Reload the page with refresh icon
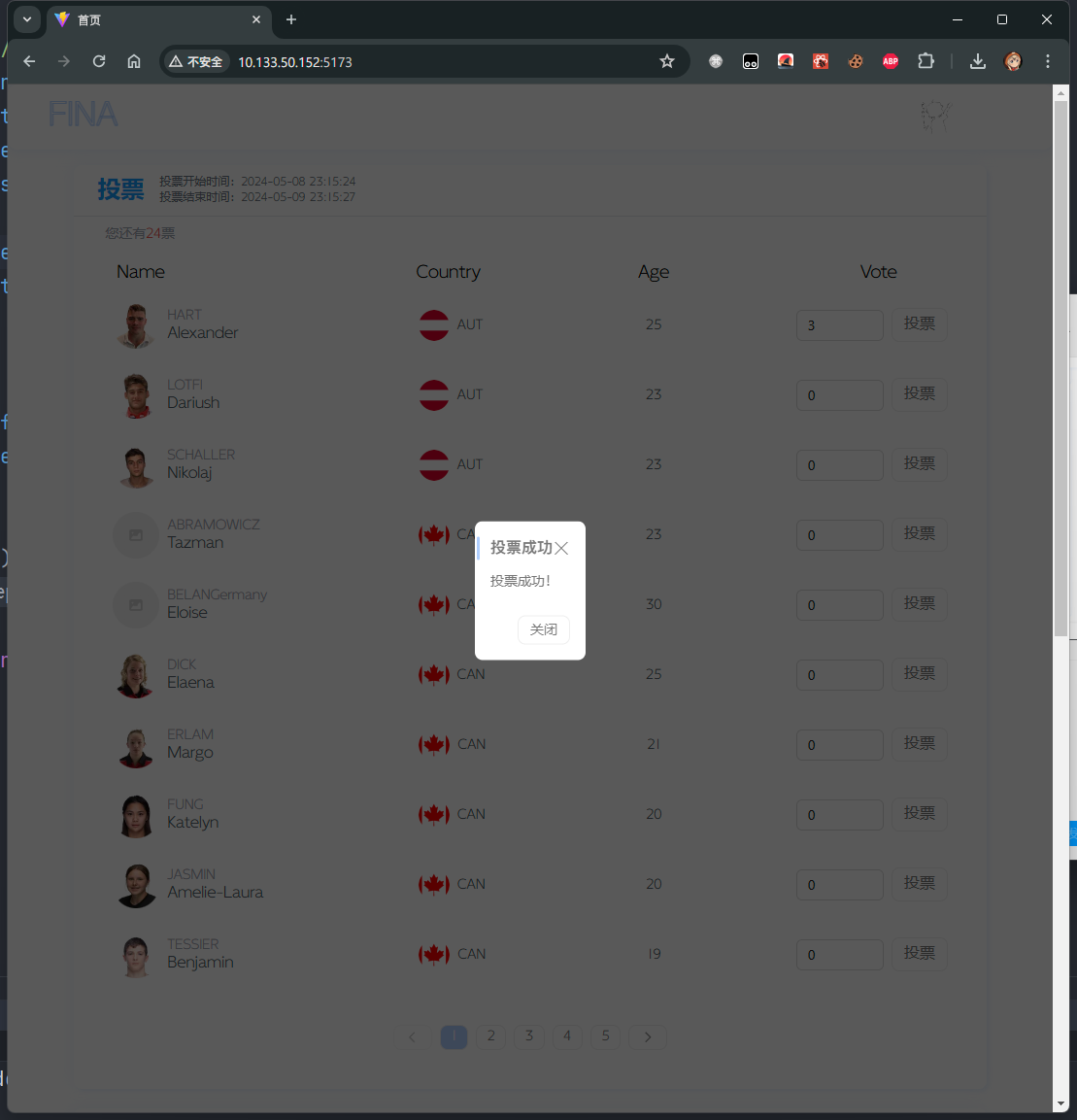 pos(99,61)
